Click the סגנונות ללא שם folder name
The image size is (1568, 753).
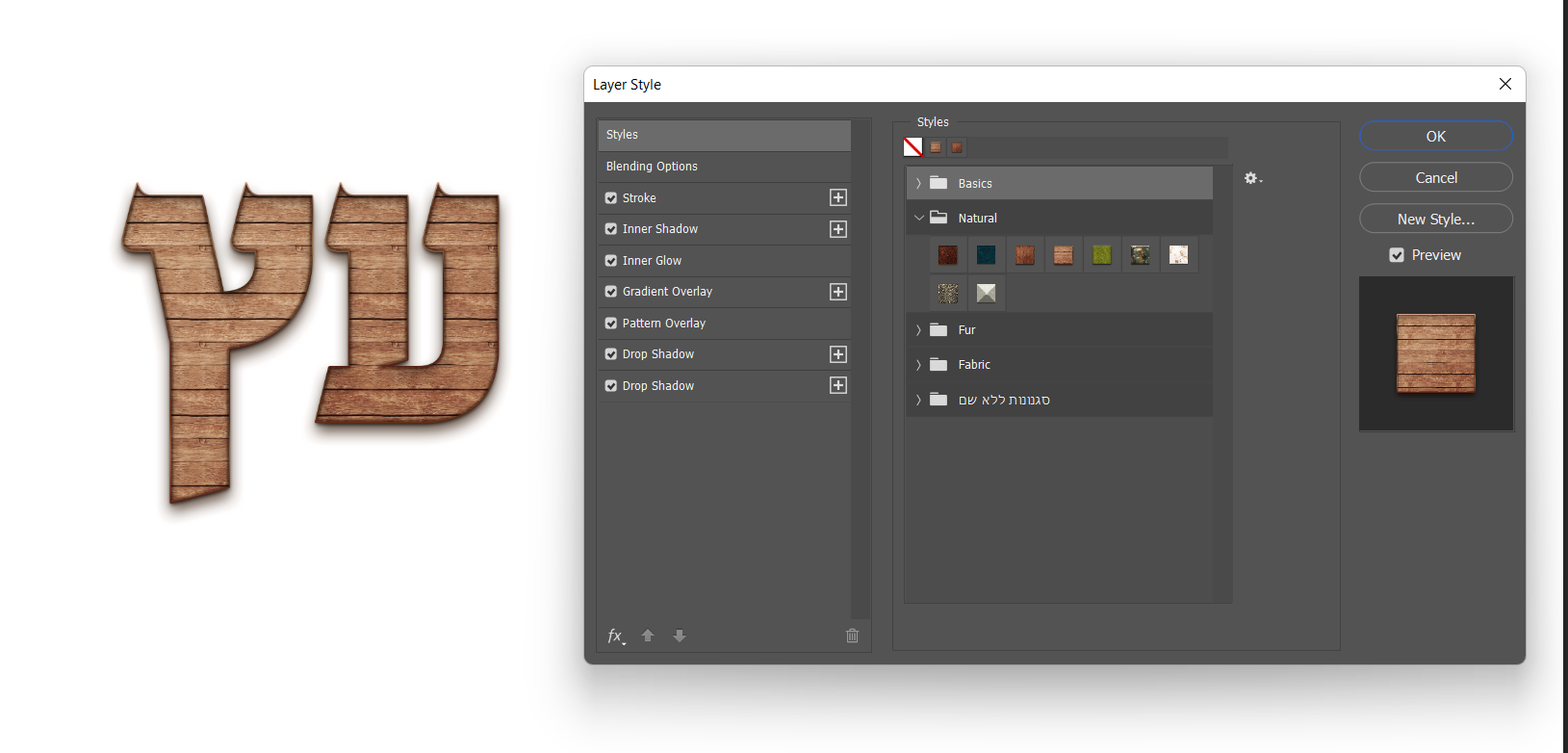(x=1004, y=400)
